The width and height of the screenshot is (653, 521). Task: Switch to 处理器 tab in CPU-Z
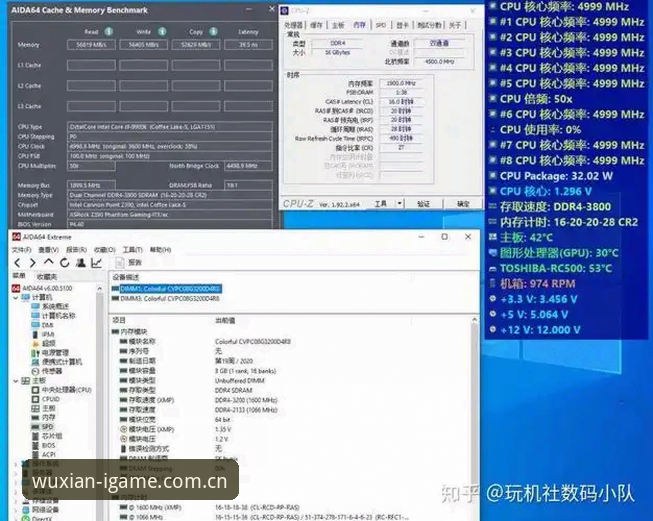[x=294, y=25]
